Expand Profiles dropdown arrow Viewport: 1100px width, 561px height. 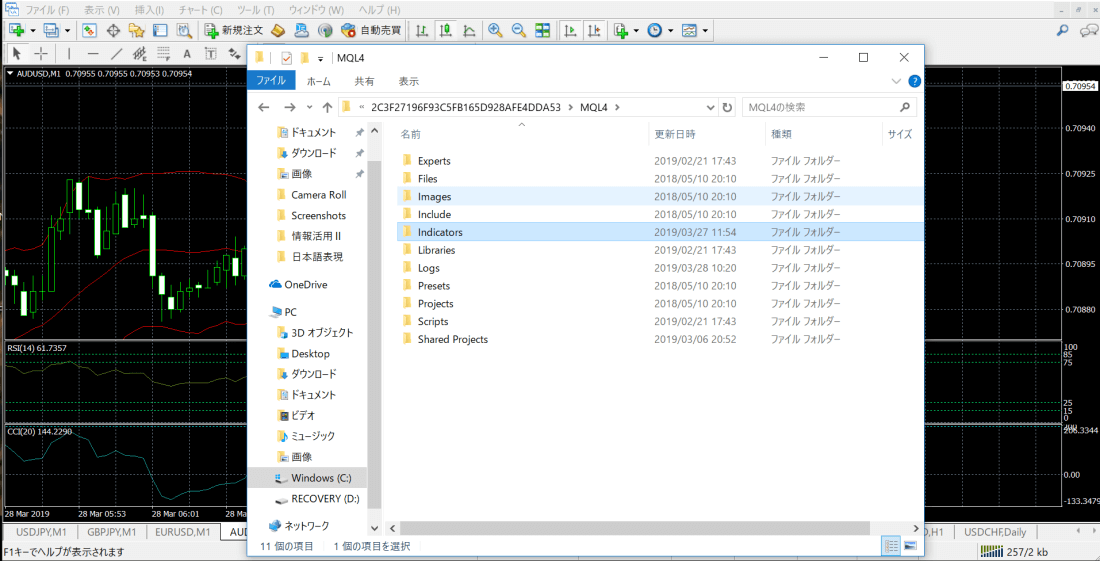[x=67, y=31]
